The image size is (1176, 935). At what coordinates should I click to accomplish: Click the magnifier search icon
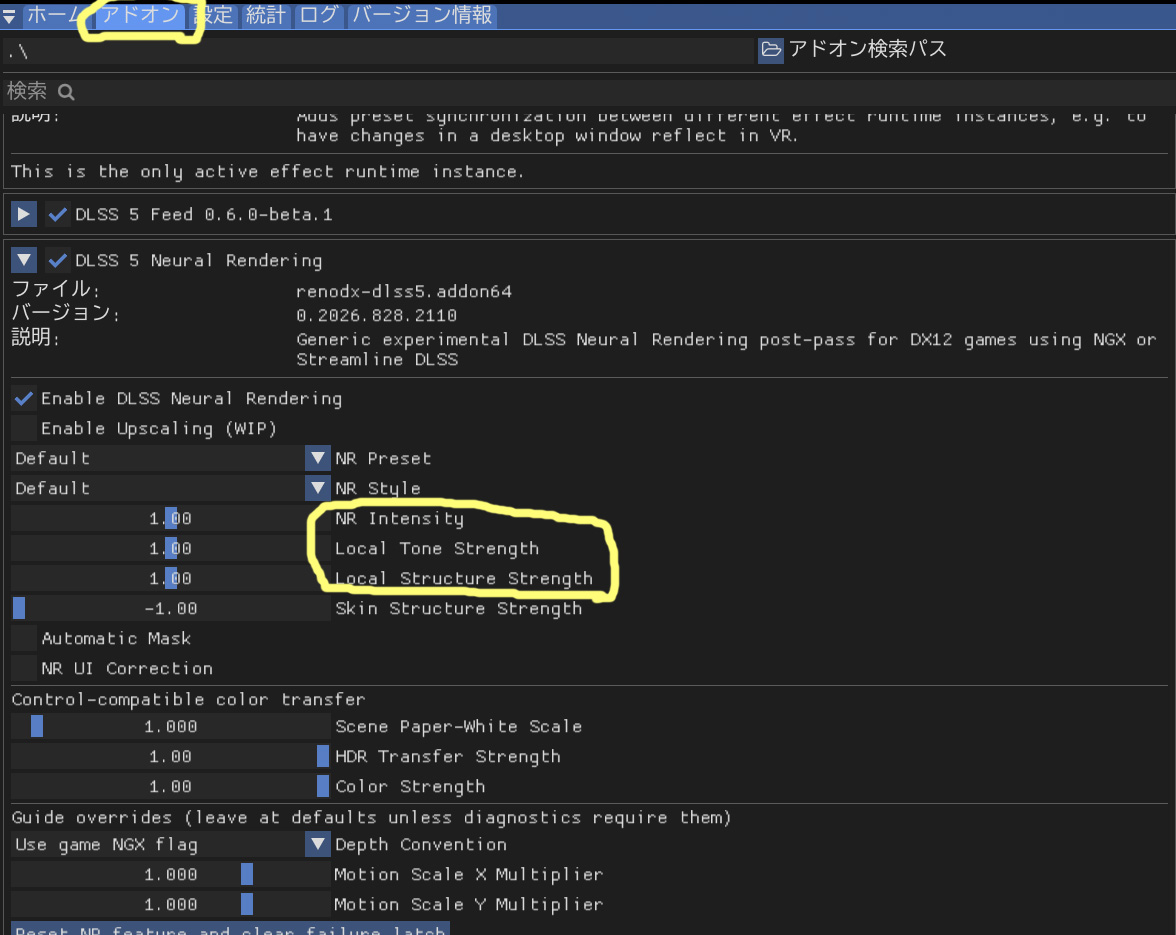(66, 92)
